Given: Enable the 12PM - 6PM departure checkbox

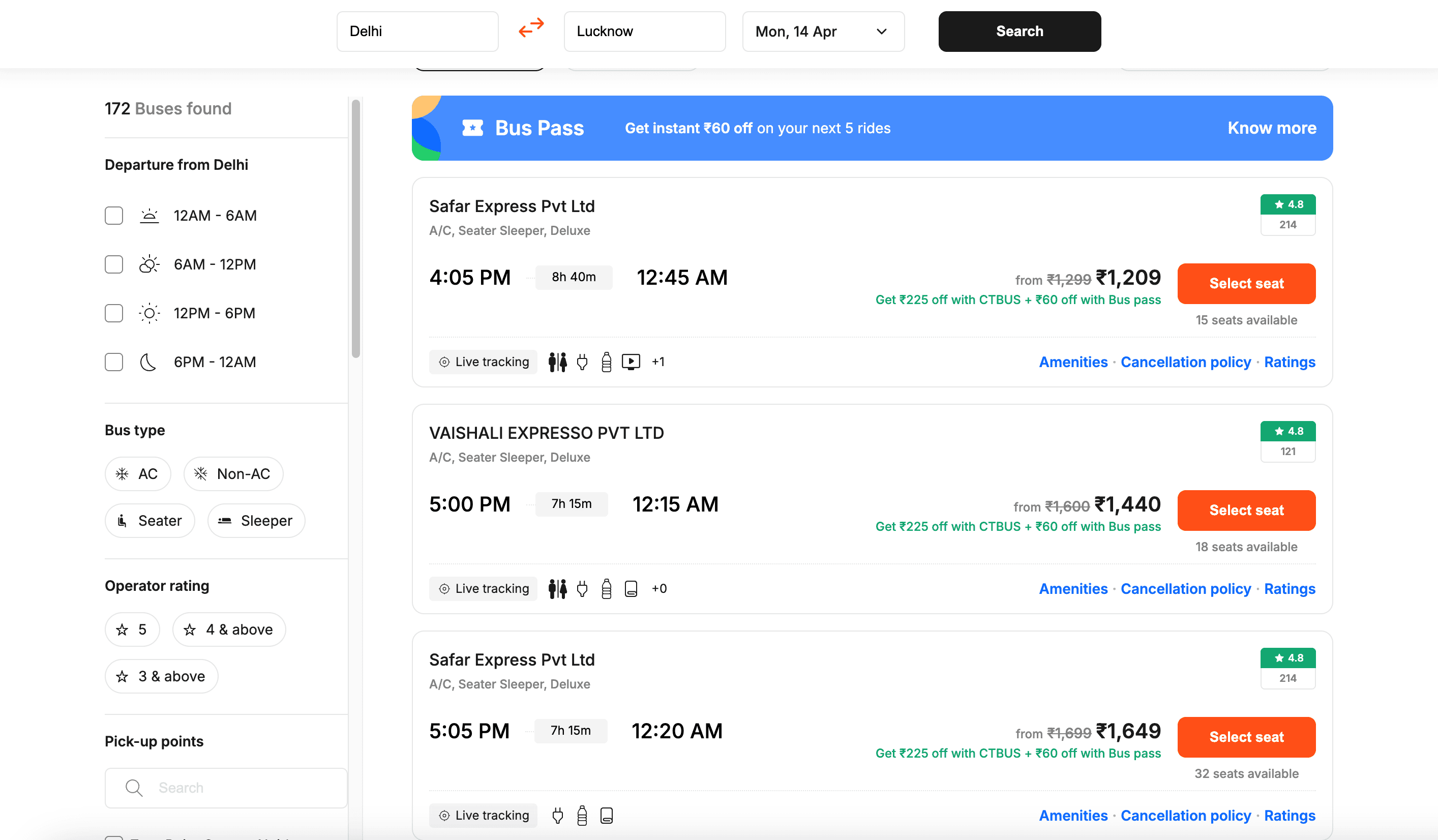Looking at the screenshot, I should click(x=114, y=313).
